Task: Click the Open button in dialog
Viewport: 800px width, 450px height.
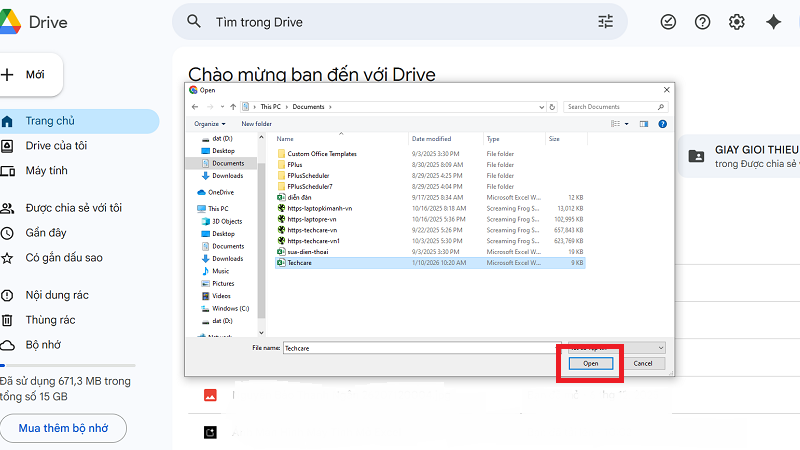Action: (590, 363)
